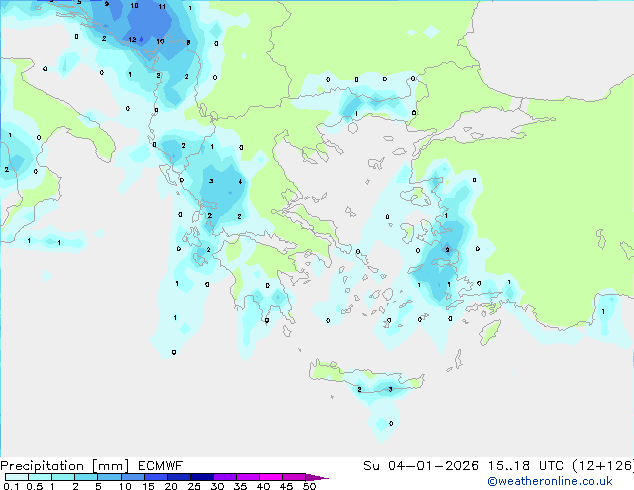Click the legend label '35'
The width and height of the screenshot is (634, 490).
click(x=240, y=486)
